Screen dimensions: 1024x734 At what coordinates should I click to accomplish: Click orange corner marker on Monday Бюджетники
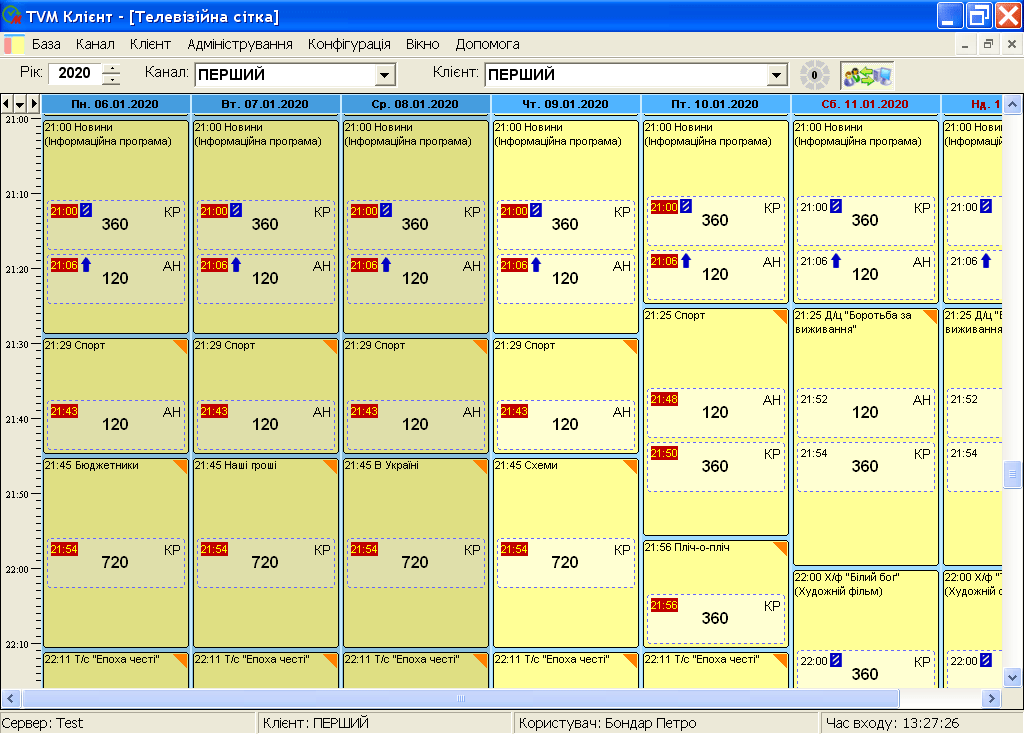[182, 465]
